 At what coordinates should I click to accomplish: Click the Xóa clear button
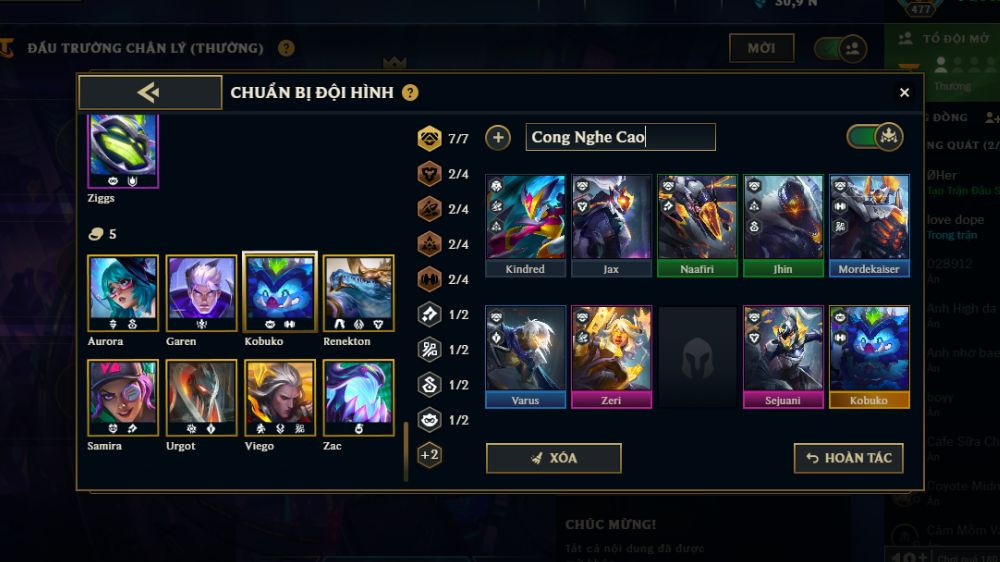(x=554, y=458)
